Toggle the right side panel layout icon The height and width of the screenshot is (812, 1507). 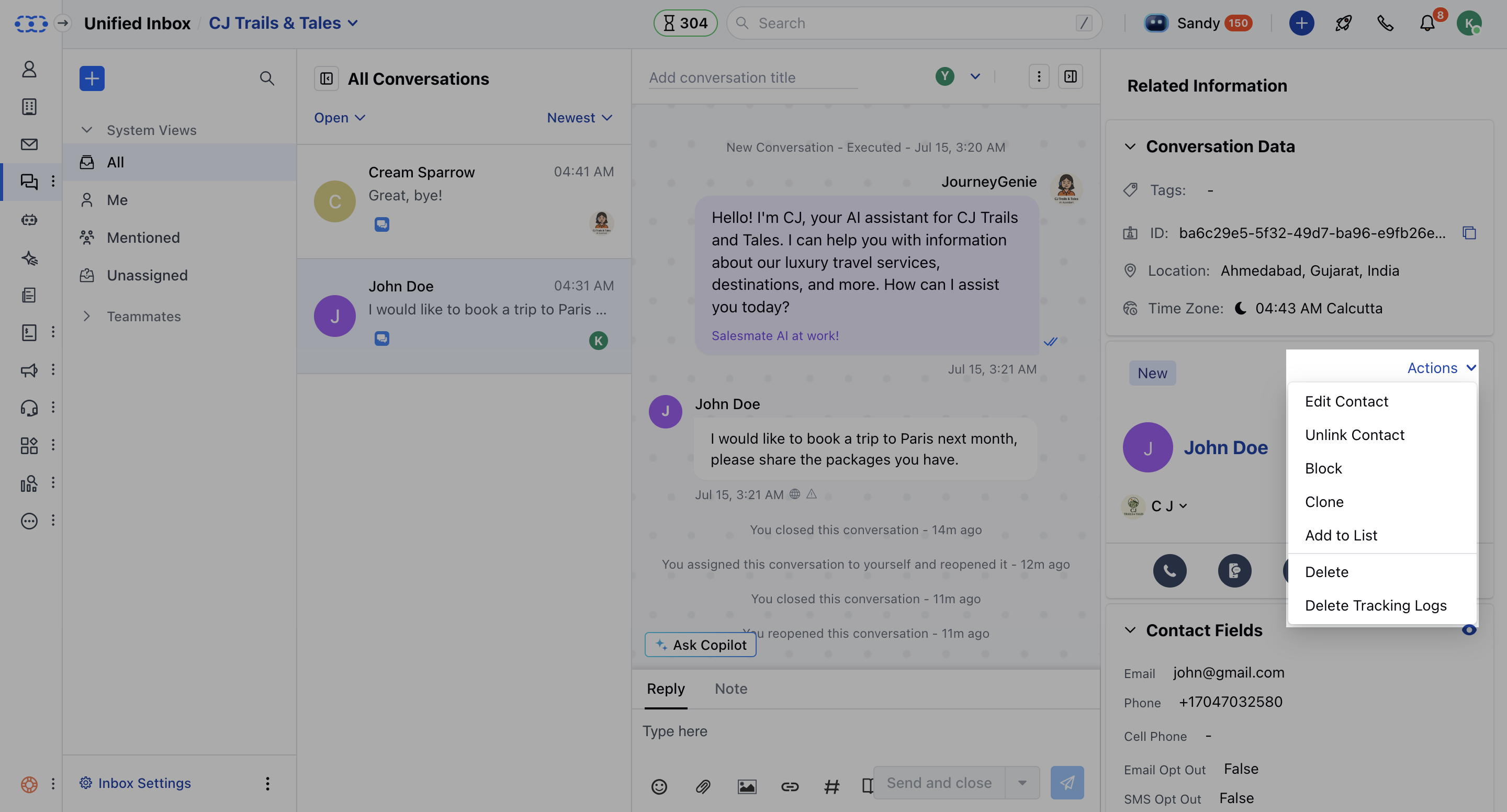[1071, 76]
